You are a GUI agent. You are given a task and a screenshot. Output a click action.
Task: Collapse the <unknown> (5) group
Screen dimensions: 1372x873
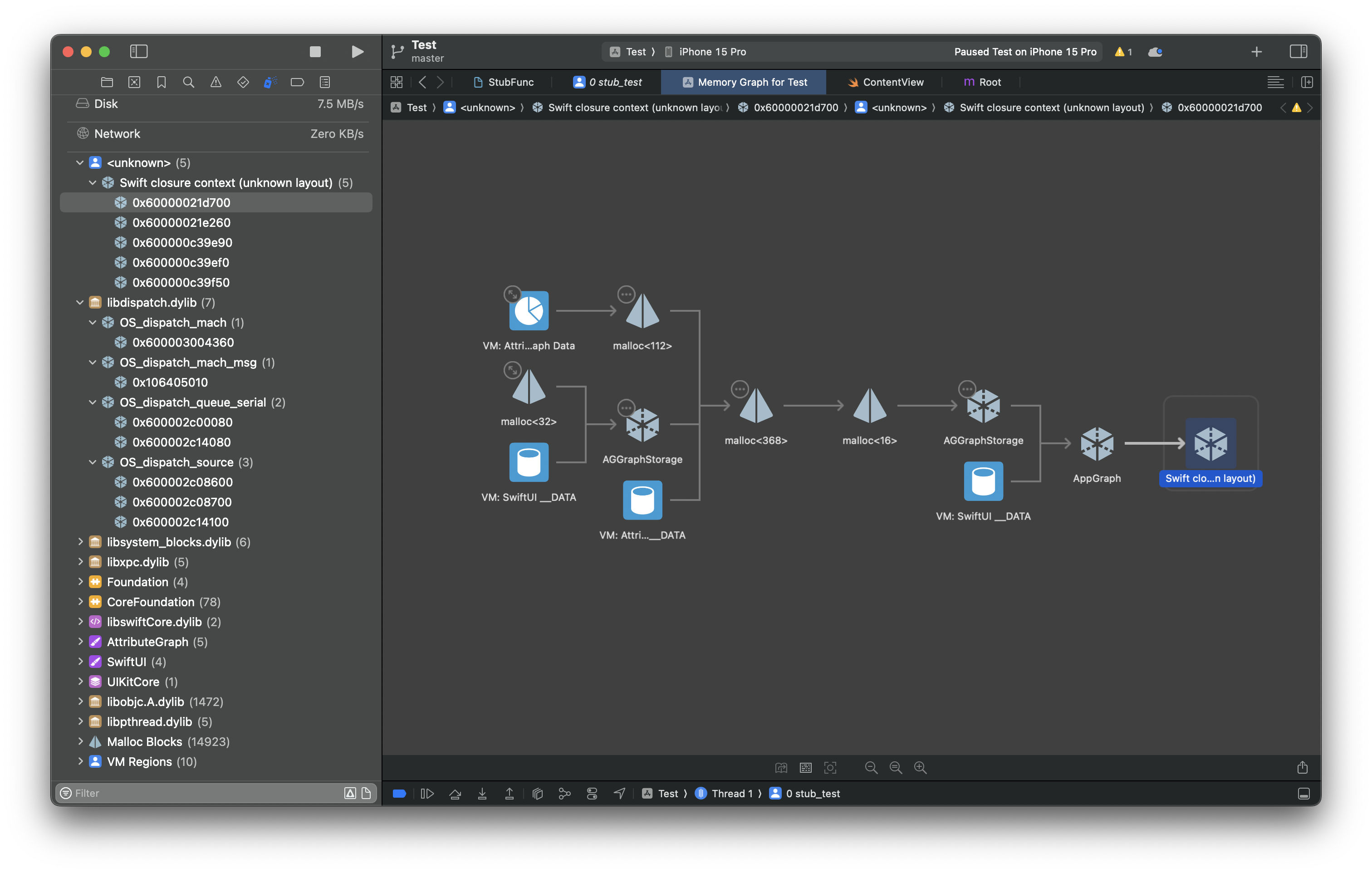click(x=80, y=163)
